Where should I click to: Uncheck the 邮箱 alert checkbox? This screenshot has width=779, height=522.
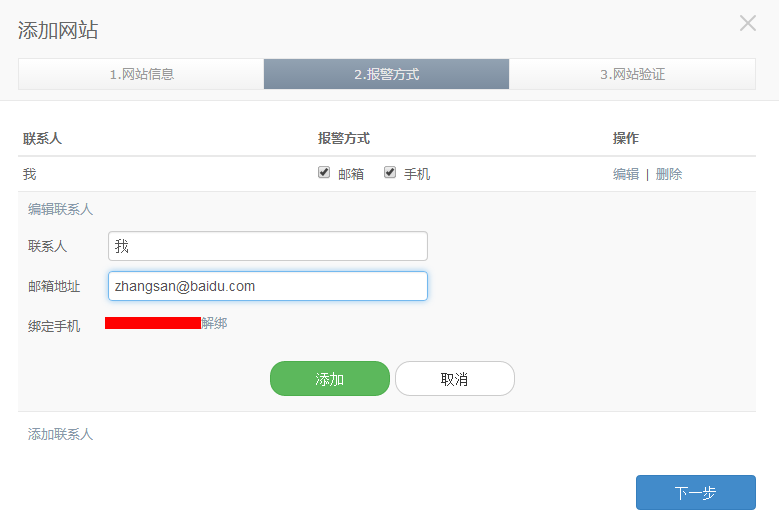point(324,172)
